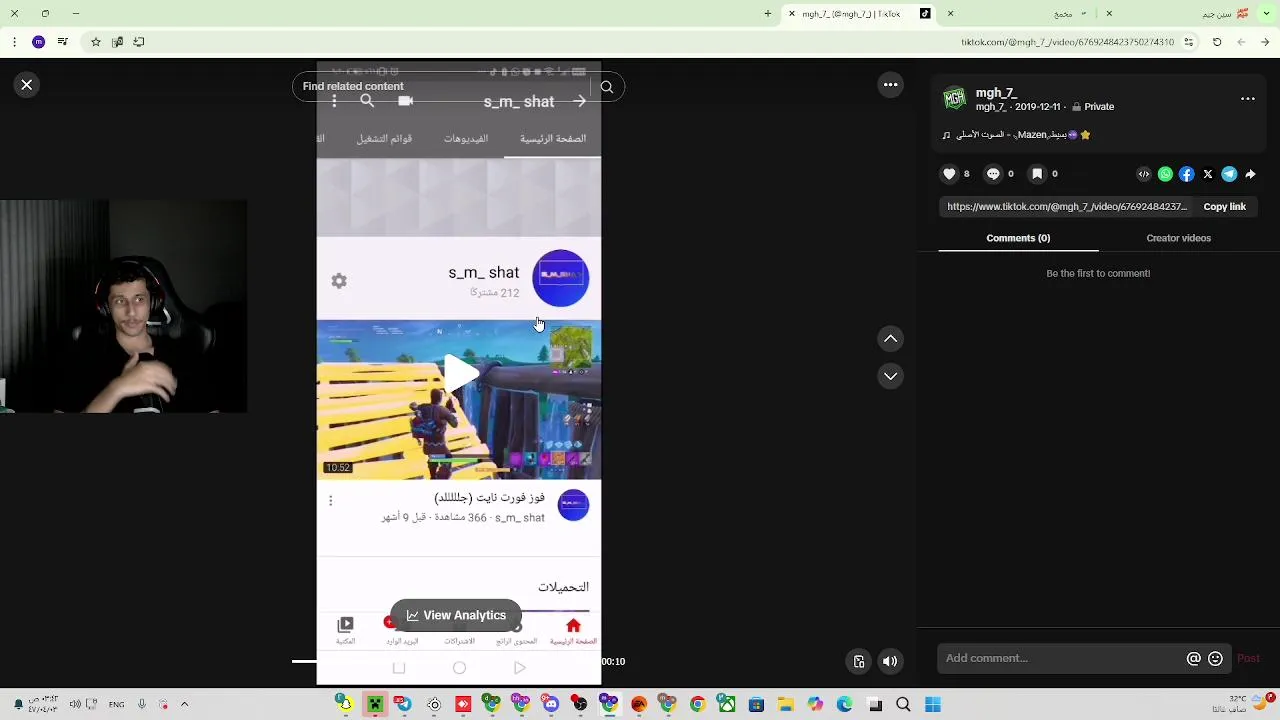Save the video with the bookmark icon

click(1037, 174)
